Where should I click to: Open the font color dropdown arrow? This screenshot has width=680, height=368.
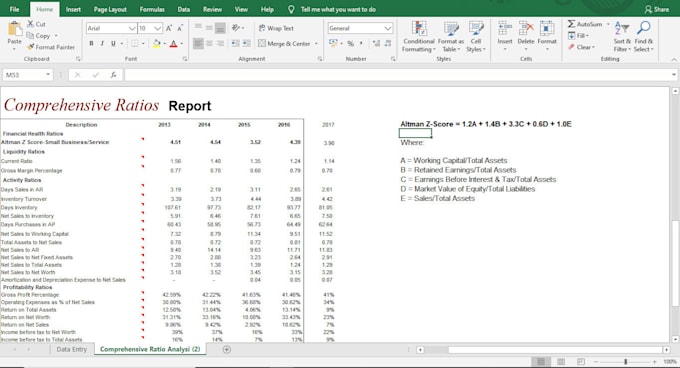tap(181, 44)
